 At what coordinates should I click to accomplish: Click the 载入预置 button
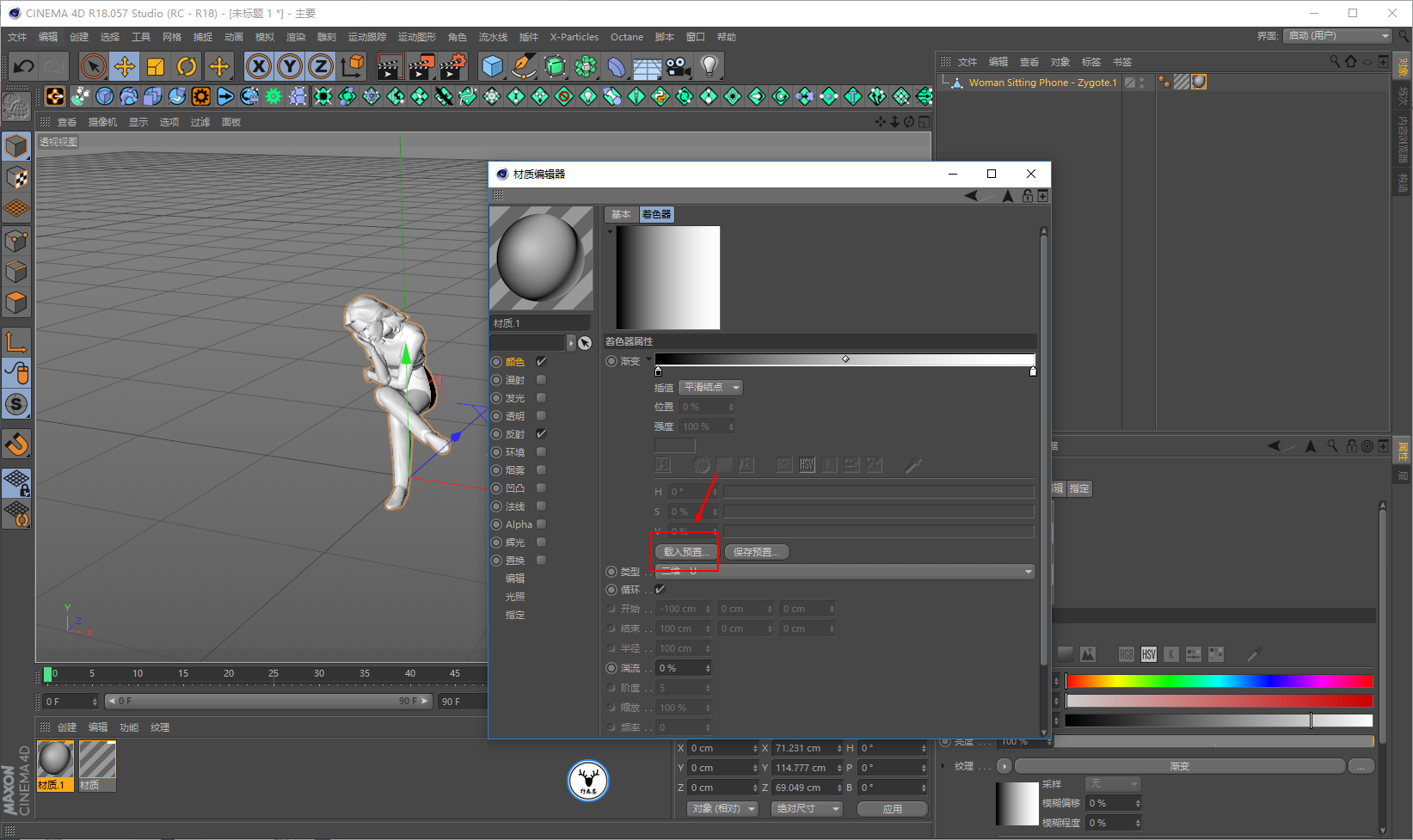click(x=685, y=552)
